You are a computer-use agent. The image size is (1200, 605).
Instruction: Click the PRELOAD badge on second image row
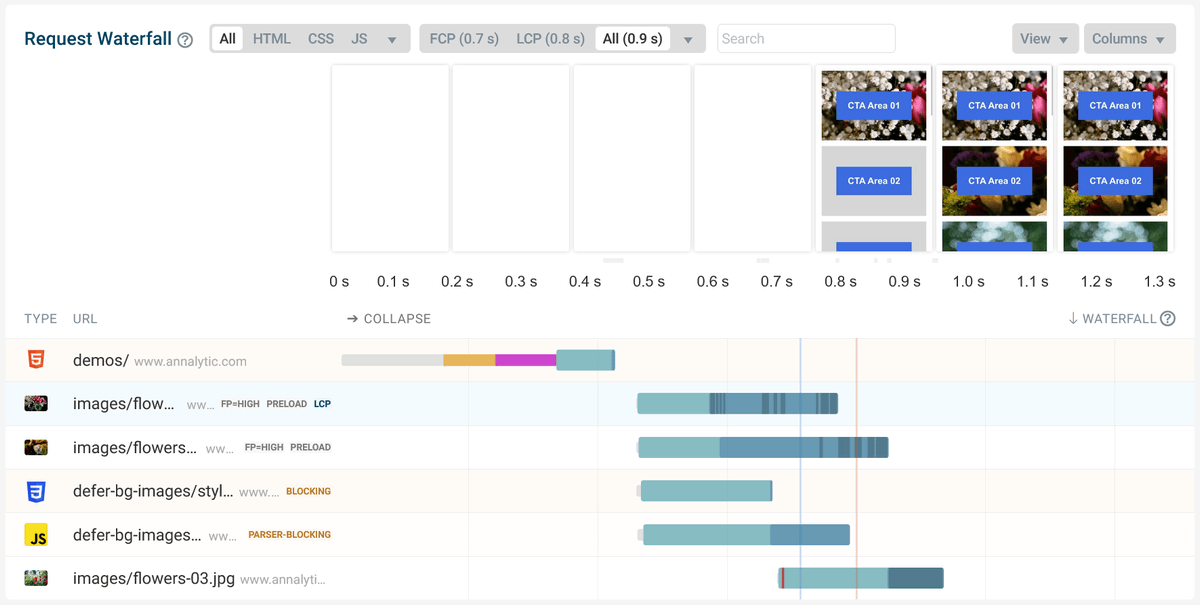pyautogui.click(x=311, y=448)
